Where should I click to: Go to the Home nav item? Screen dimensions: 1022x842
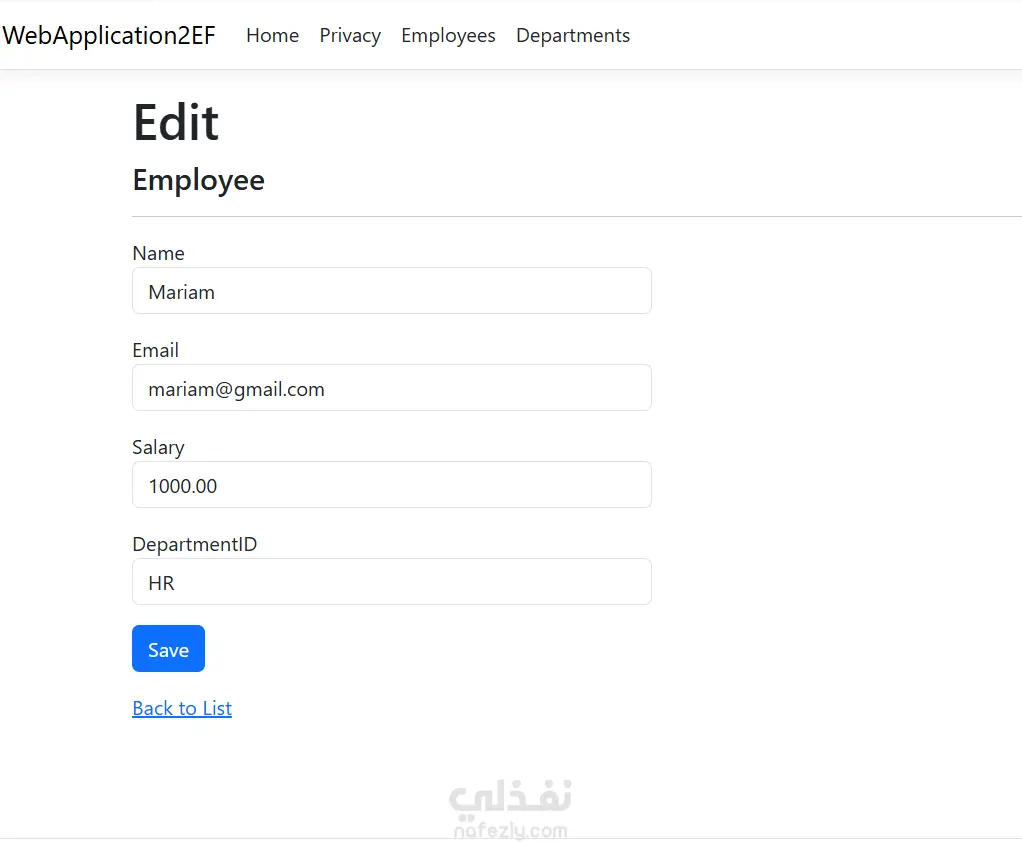pos(272,35)
